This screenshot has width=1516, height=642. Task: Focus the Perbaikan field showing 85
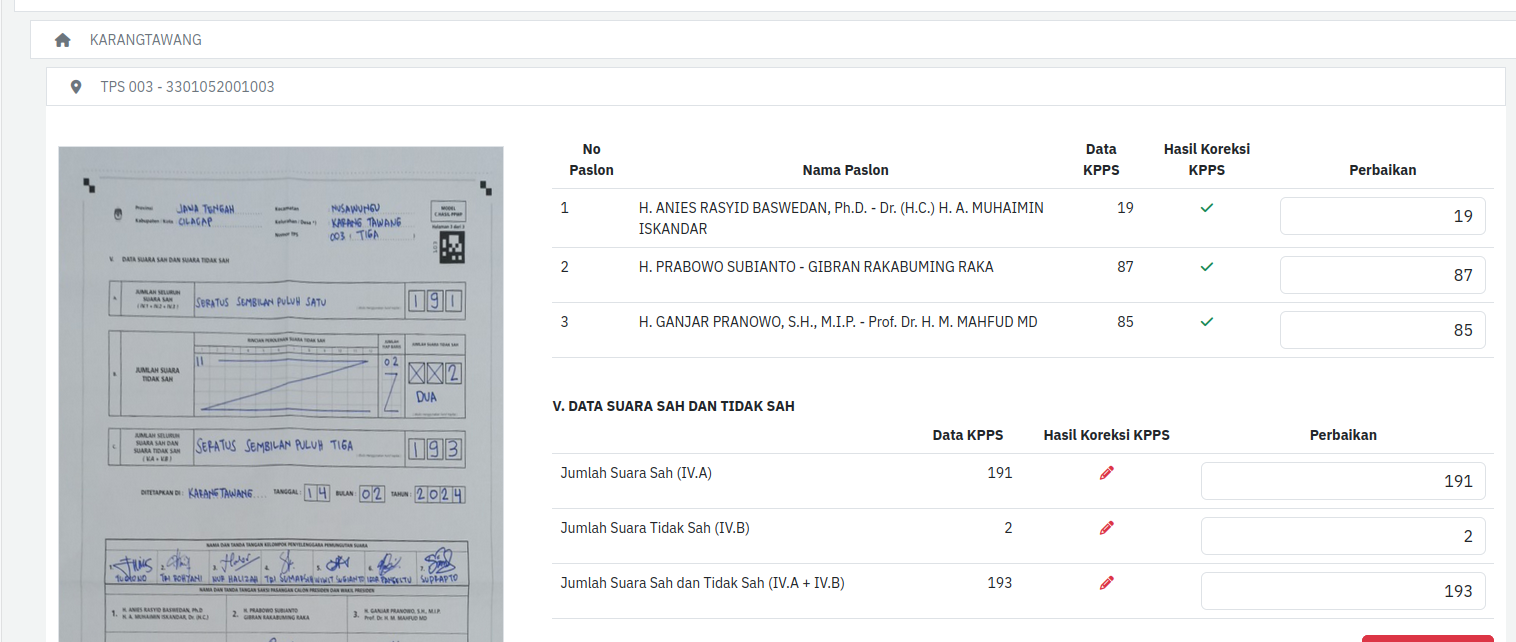tap(1382, 330)
